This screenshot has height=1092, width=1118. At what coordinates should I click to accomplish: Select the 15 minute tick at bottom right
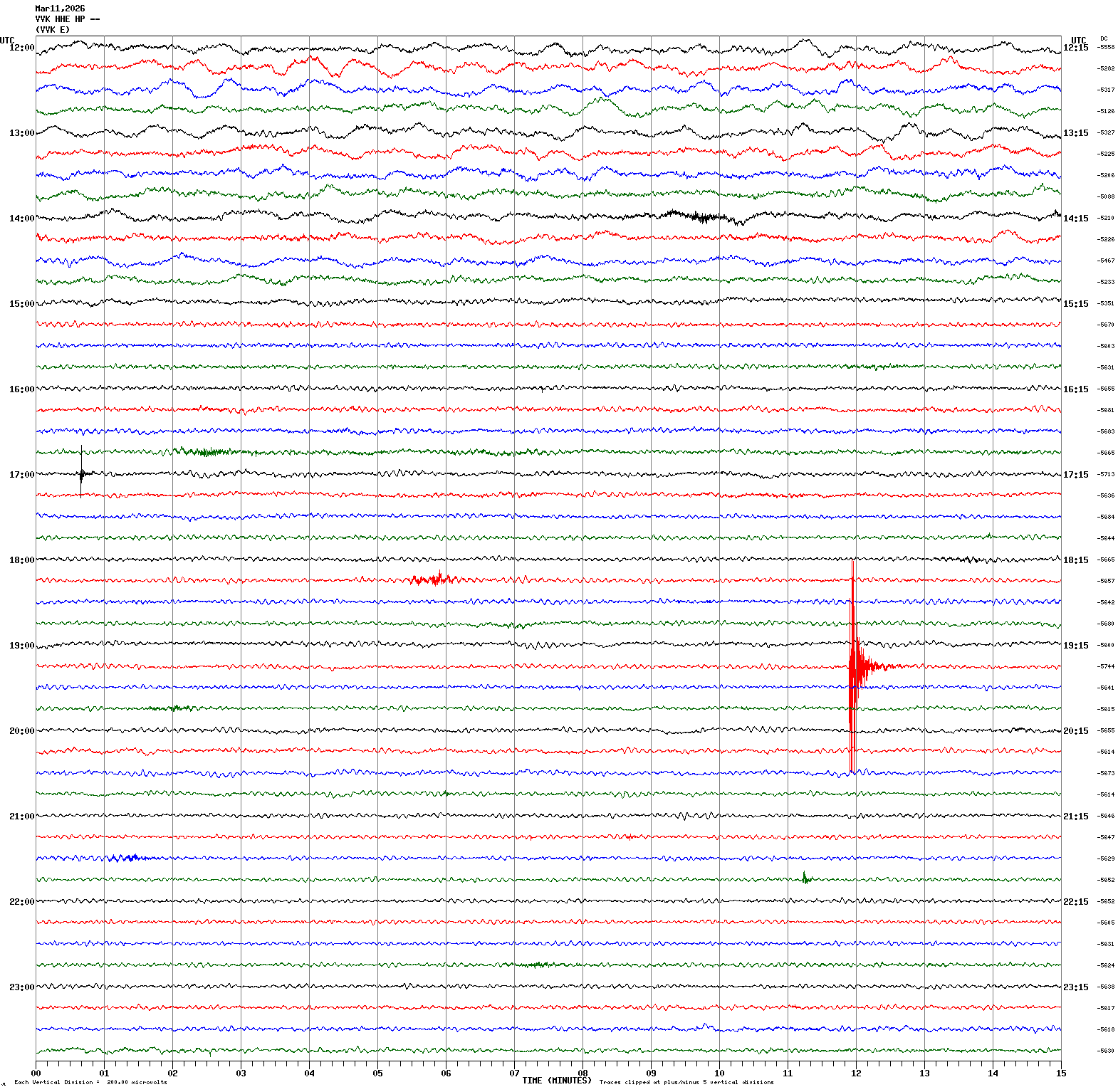coord(1061,1073)
